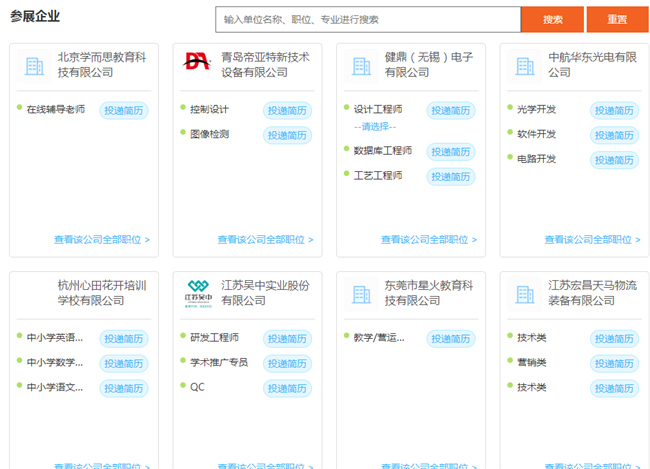Select the 中小学英语 job title

(x=55, y=338)
